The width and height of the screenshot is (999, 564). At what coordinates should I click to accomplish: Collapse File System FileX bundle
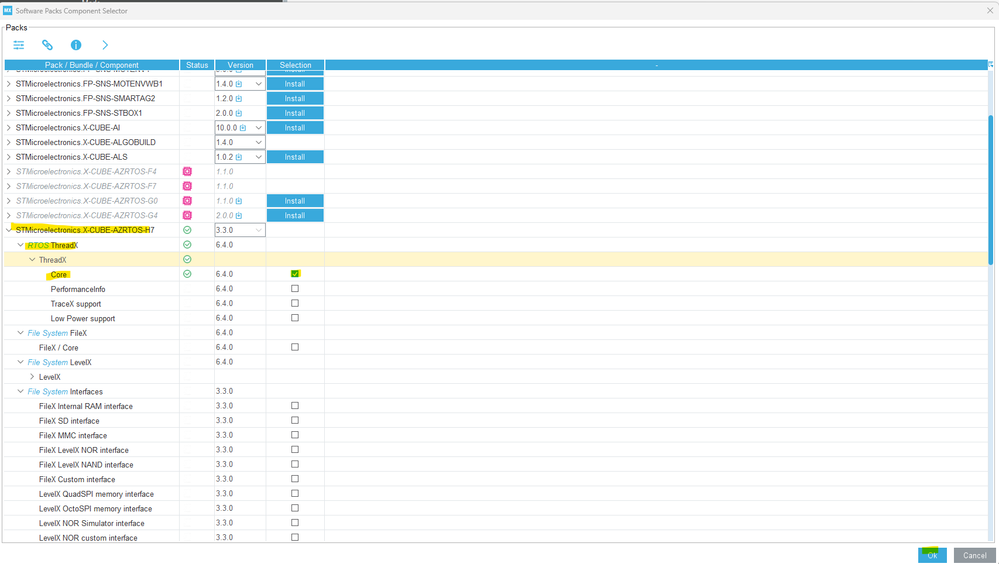[20, 333]
